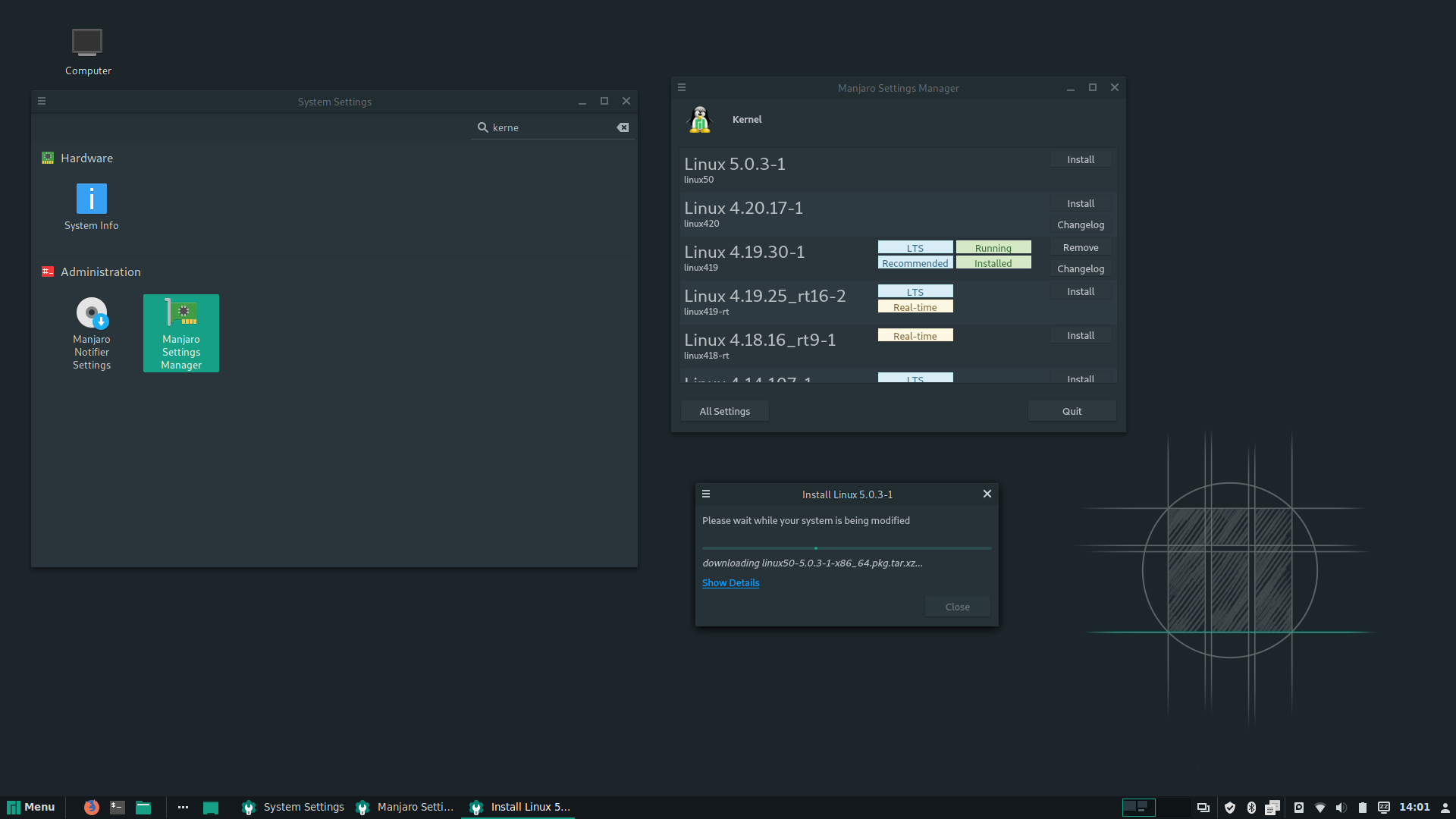1456x819 pixels.
Task: Clear the kerne search field text
Action: 623,127
